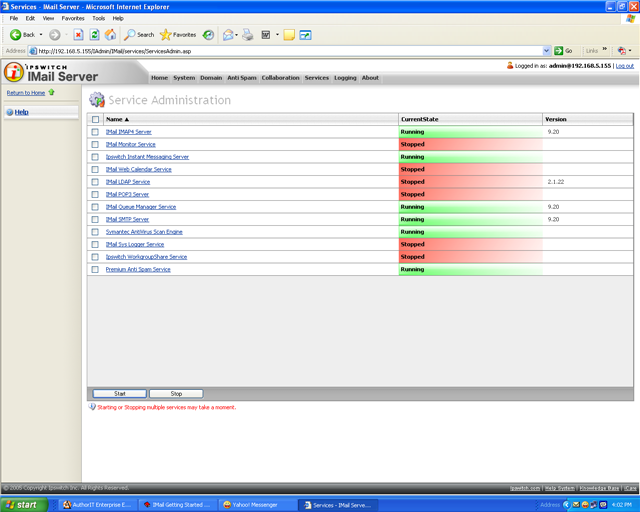Click the Help globe icon in sidebar
Screen dimensions: 640x512
click(10, 112)
